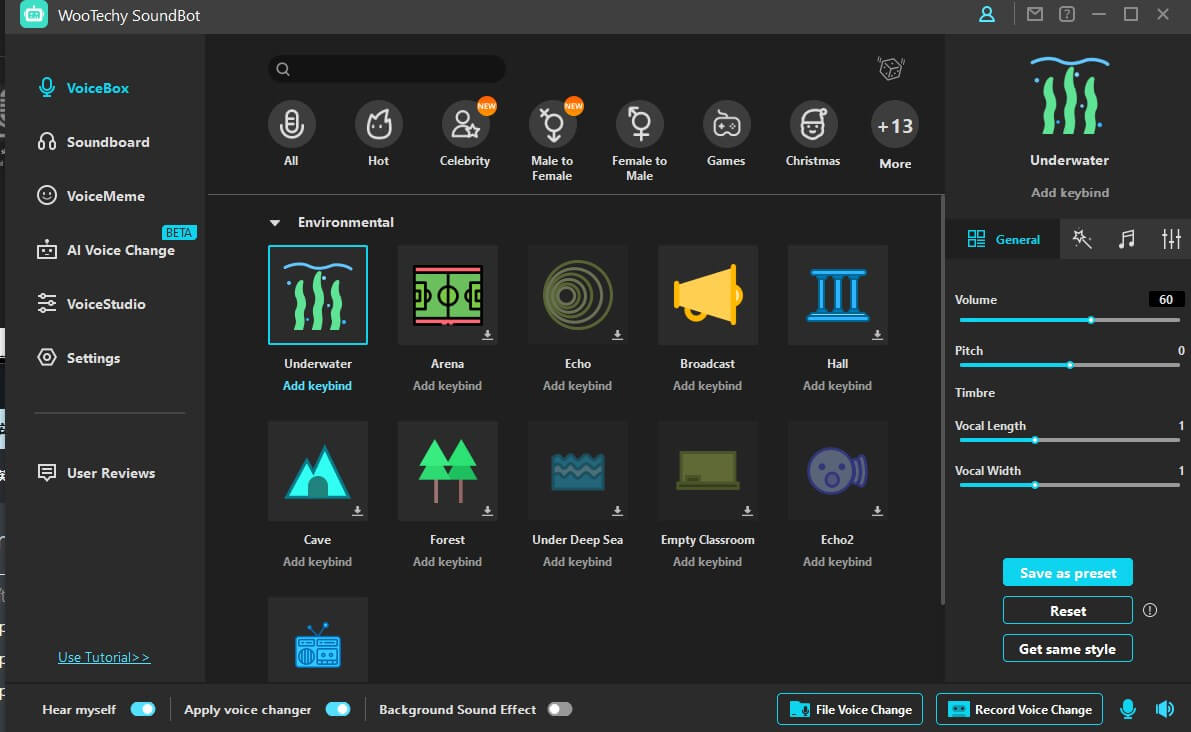Screen dimensions: 1191x732
Task: Open the Games voice category
Action: [x=726, y=125]
